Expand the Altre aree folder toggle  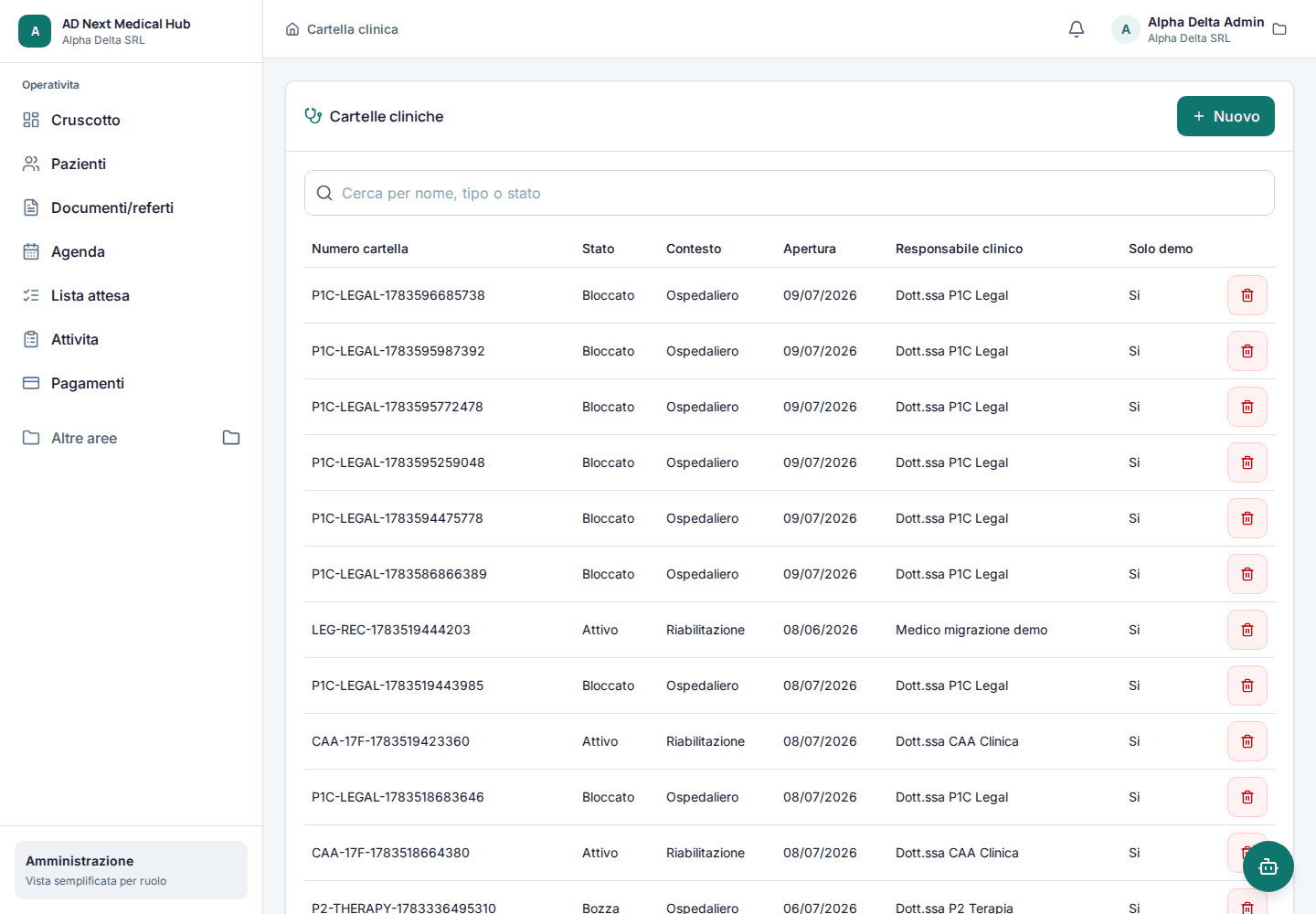(x=231, y=438)
